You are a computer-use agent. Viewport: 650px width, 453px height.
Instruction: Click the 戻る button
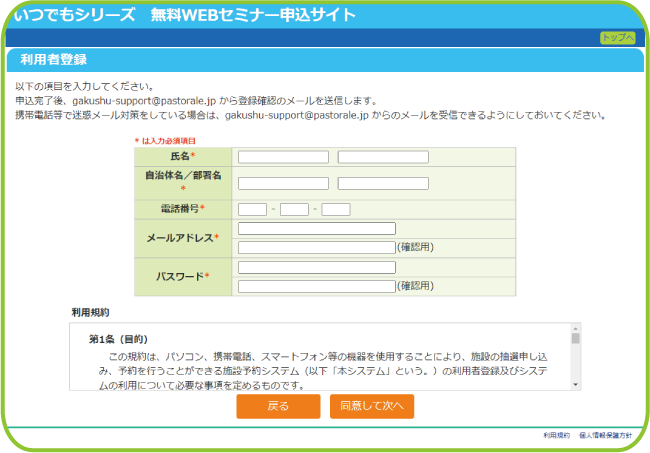[278, 406]
